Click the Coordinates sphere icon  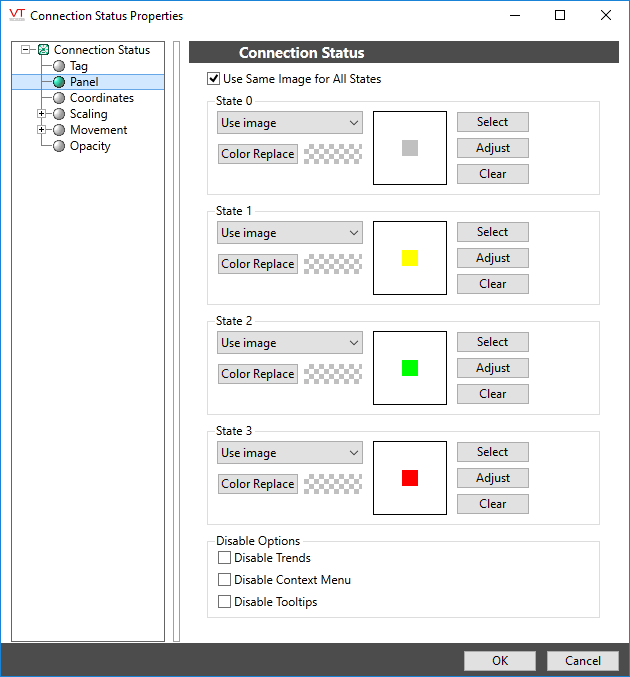click(59, 98)
